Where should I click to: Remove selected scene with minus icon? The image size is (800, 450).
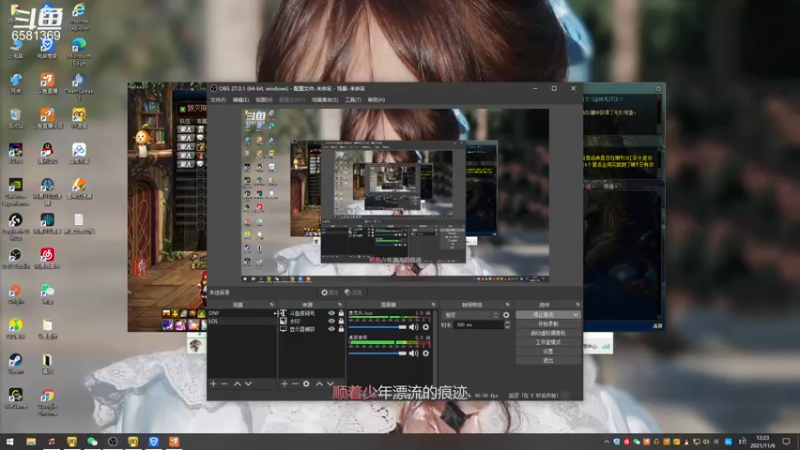(224, 383)
